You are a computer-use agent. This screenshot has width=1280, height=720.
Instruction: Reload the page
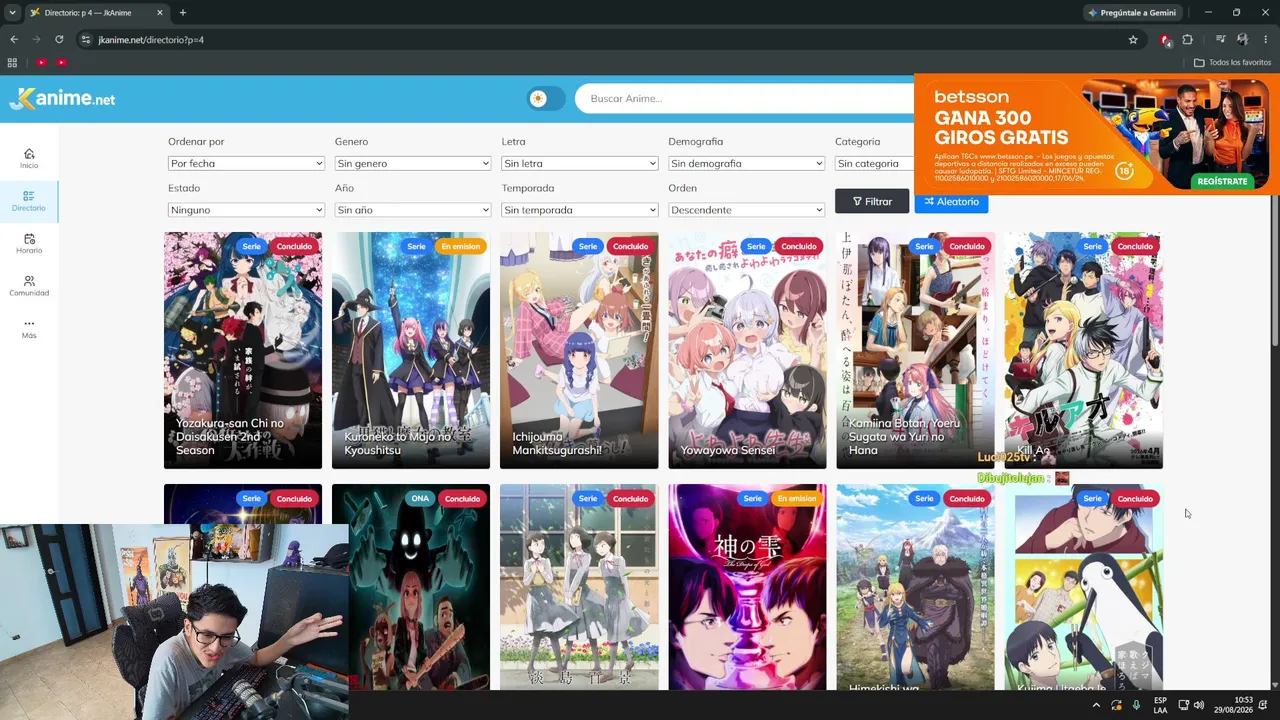click(59, 40)
